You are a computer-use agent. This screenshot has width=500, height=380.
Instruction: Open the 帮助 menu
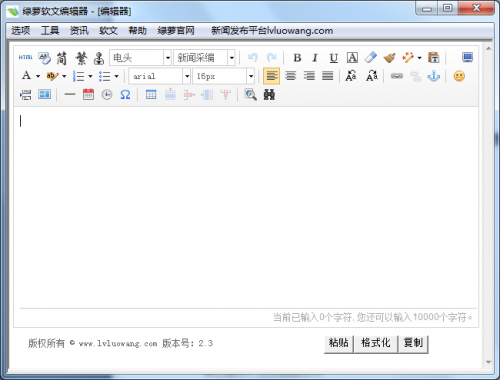click(x=138, y=31)
